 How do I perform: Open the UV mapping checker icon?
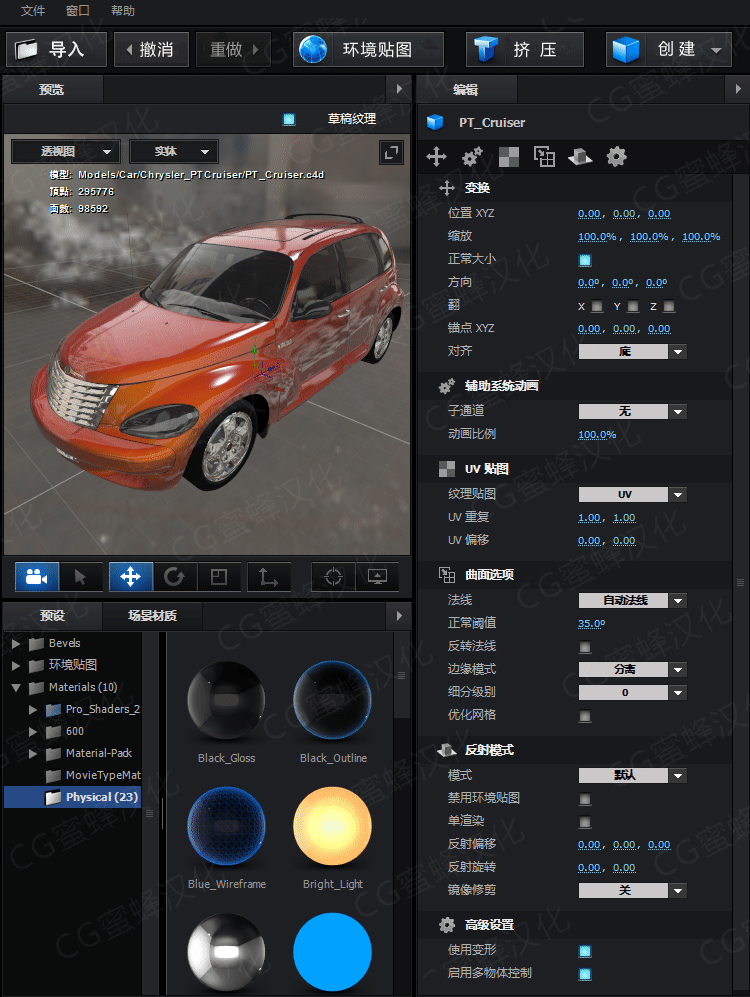508,156
